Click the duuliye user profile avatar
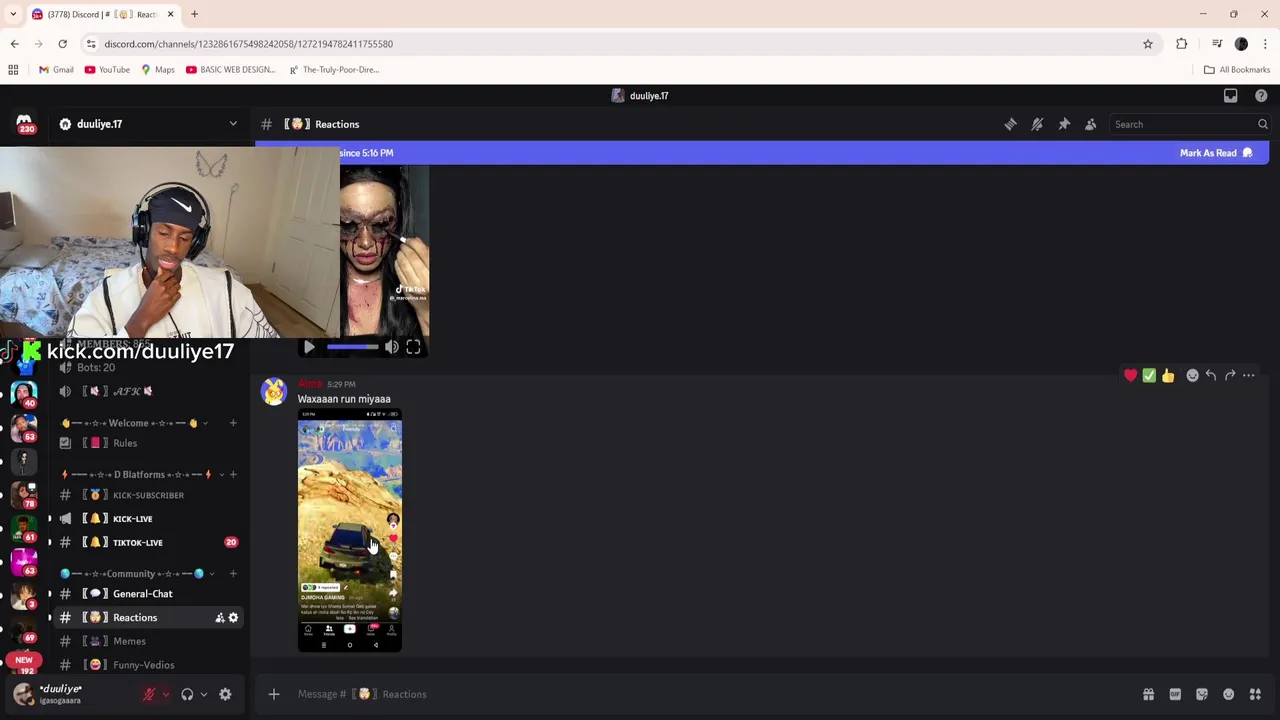Viewport: 1280px width, 720px height. [x=24, y=695]
